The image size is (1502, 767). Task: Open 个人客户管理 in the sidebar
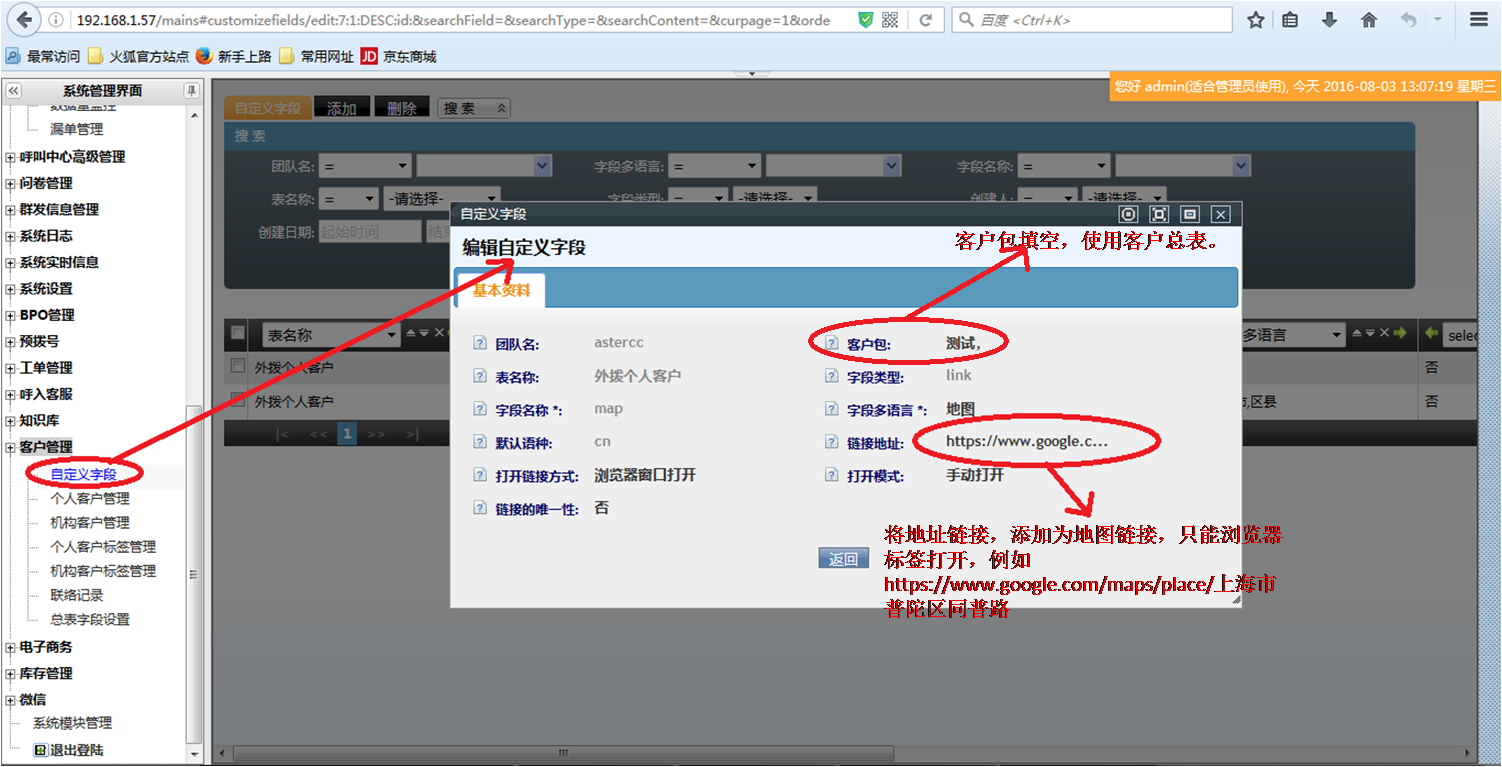[90, 498]
